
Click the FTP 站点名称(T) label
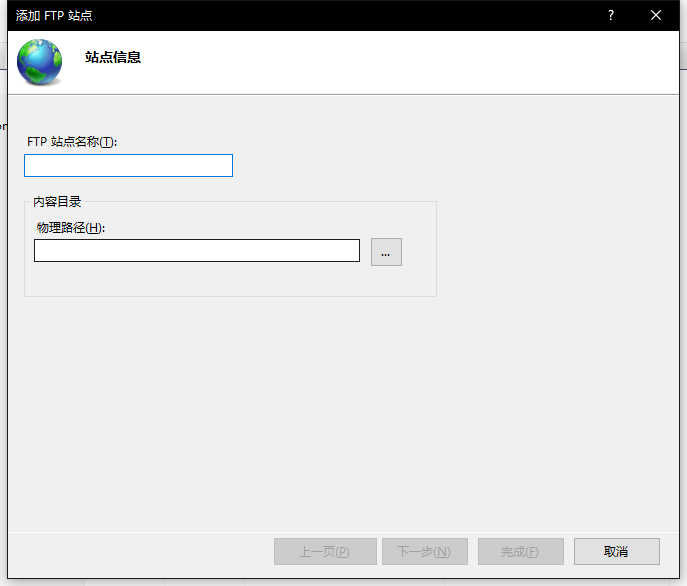[72, 142]
